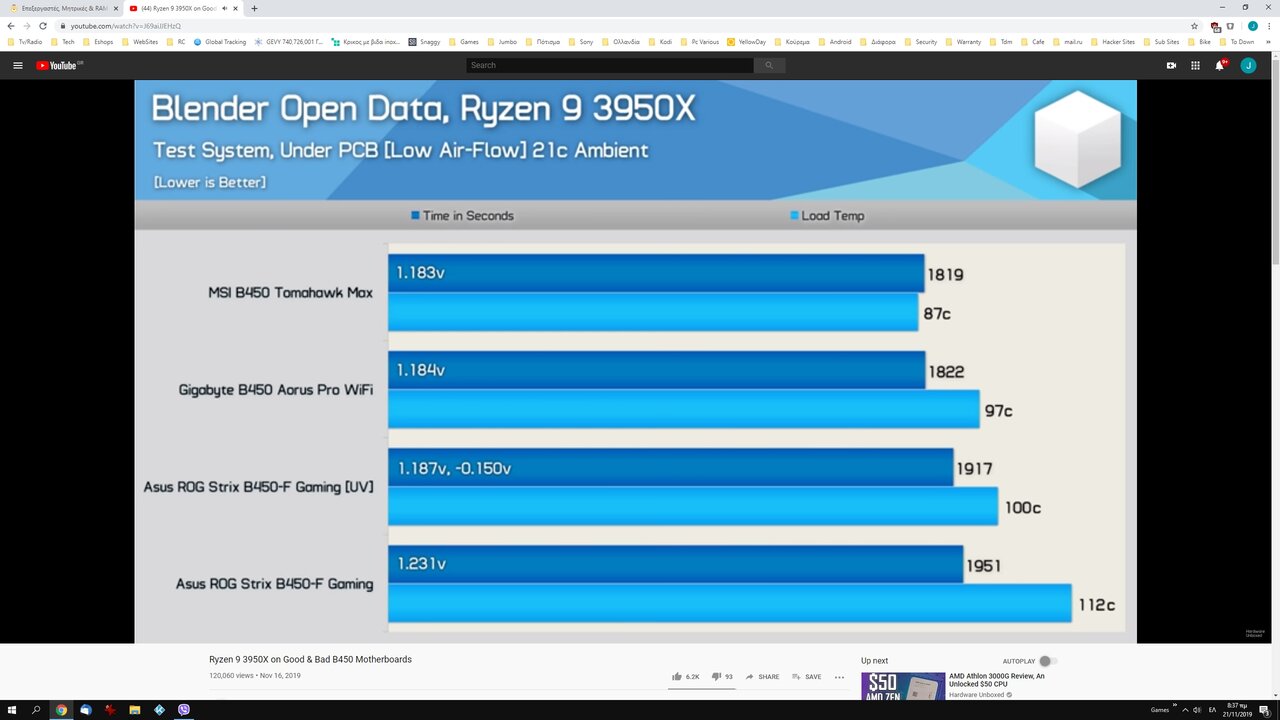Open the more actions three-dot menu under video
1280x720 pixels.
pyautogui.click(x=839, y=677)
